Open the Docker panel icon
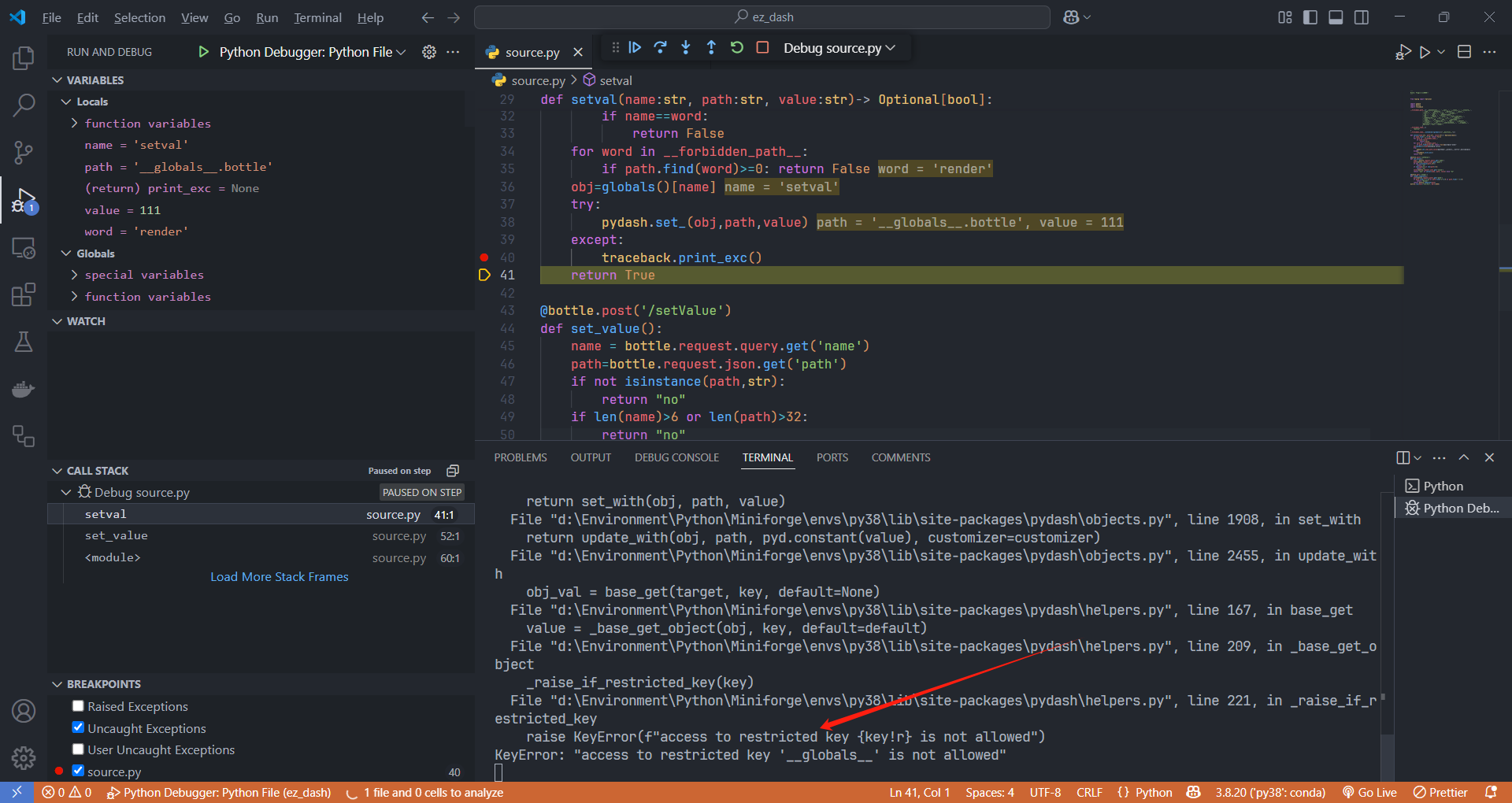This screenshot has width=1512, height=803. (24, 390)
